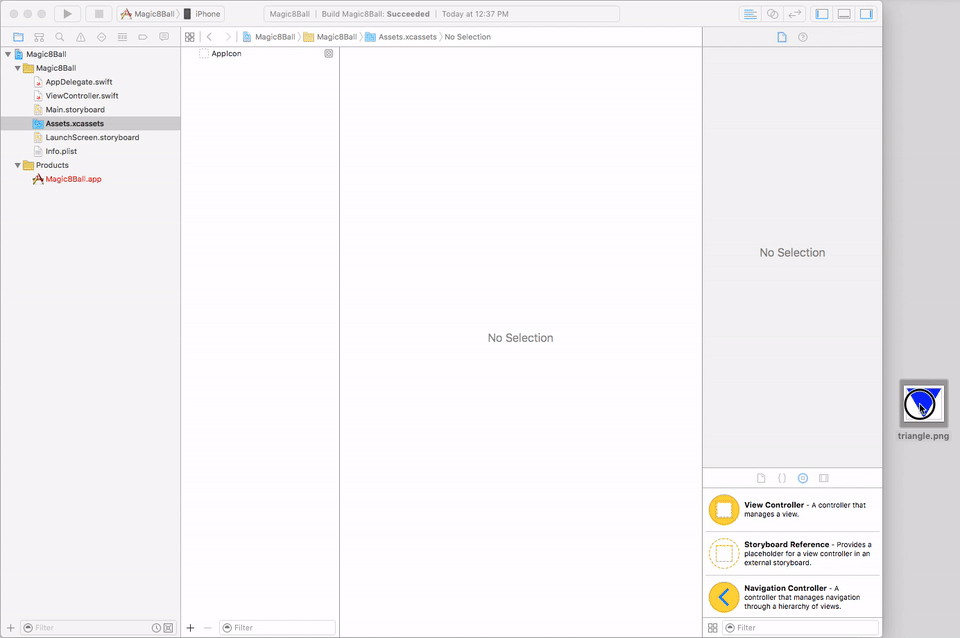
Task: Select View Controller in the Object library
Action: click(x=792, y=510)
